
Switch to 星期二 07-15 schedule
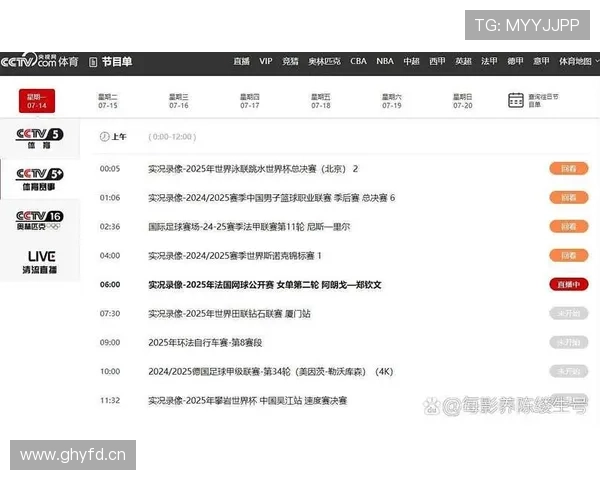(108, 101)
